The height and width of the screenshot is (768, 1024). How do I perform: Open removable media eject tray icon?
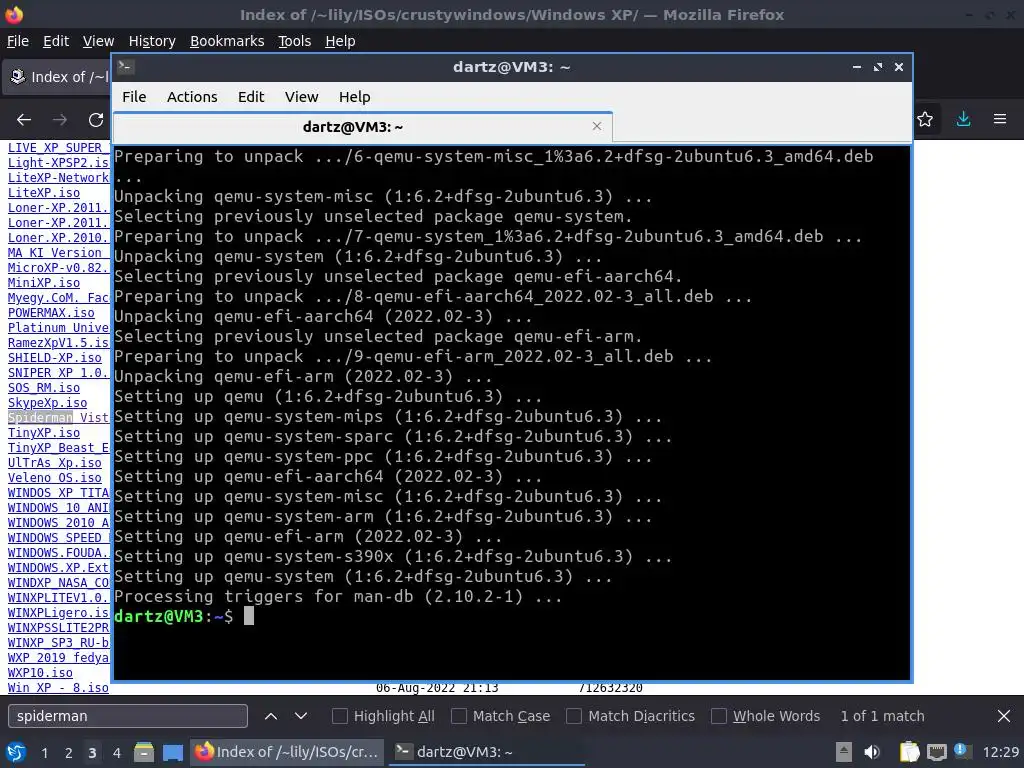[x=844, y=752]
